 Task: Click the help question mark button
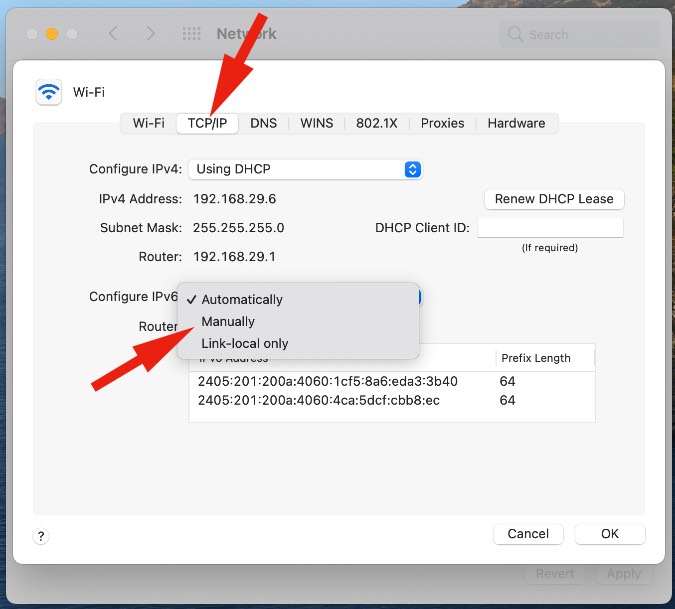41,537
